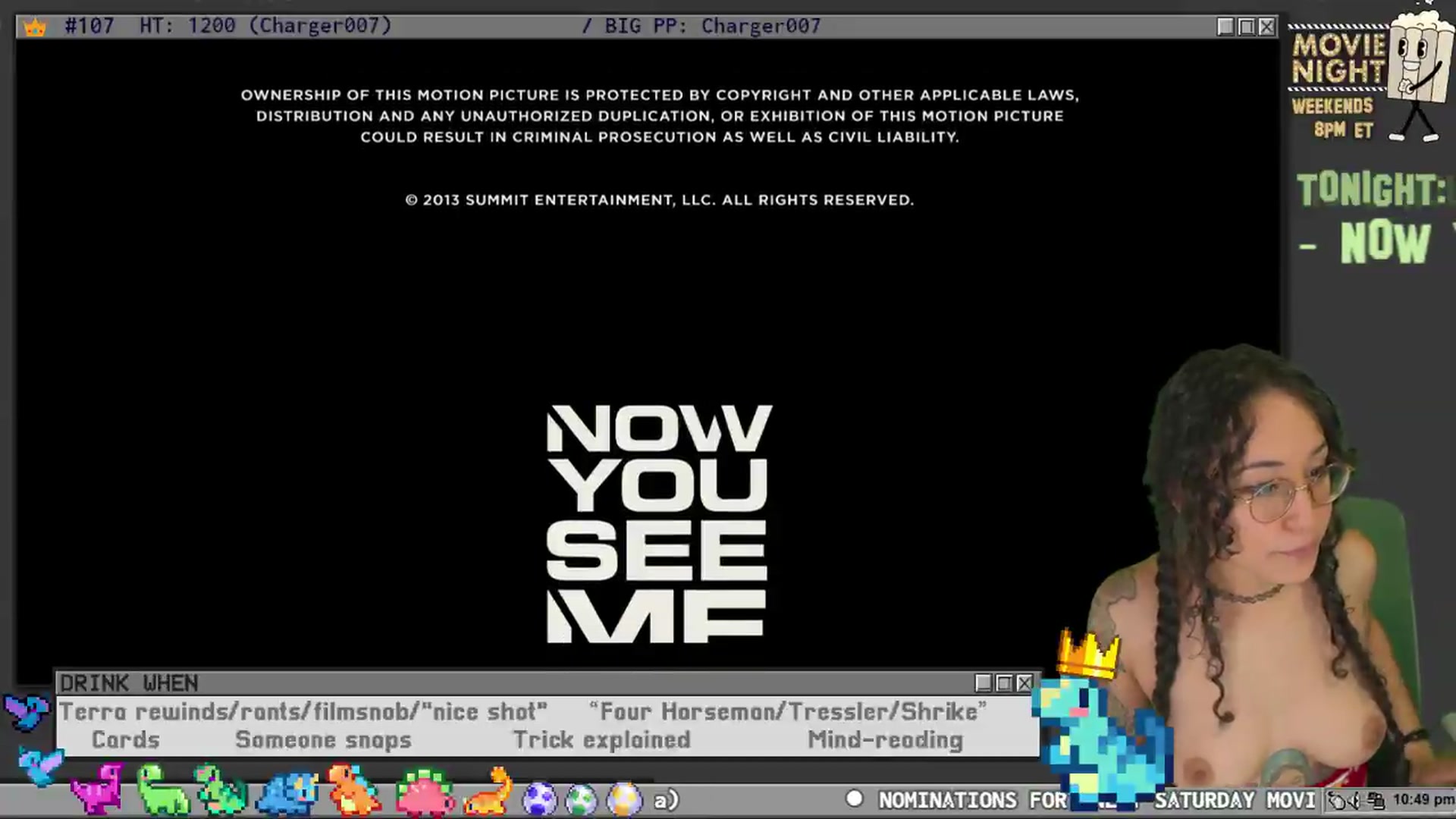Click the ownership copyright notice paragraph
This screenshot has width=1456, height=819.
[660, 116]
